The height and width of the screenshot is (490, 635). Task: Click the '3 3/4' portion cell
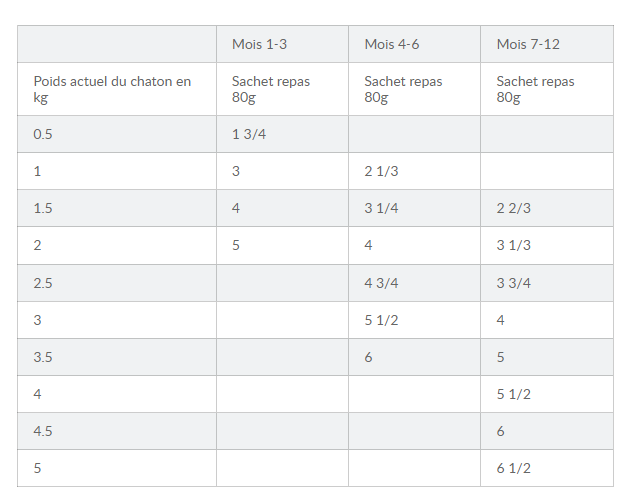[513, 283]
